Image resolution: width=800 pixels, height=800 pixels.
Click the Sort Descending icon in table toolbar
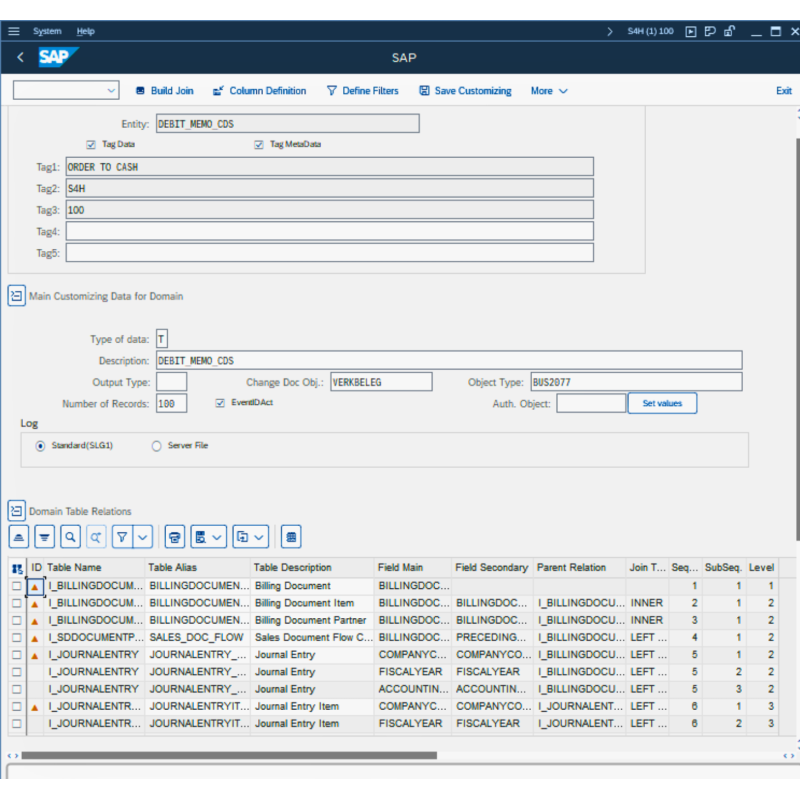[45, 537]
